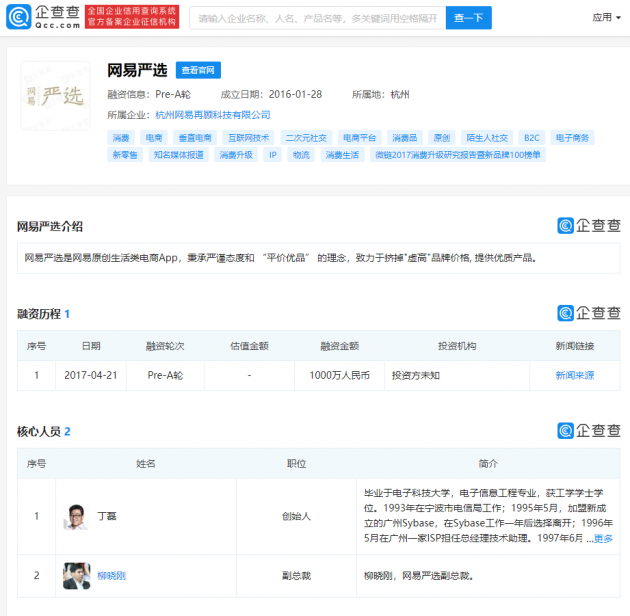This screenshot has width=630, height=616.
Task: Click the 丁磊 name text
Action: [107, 516]
